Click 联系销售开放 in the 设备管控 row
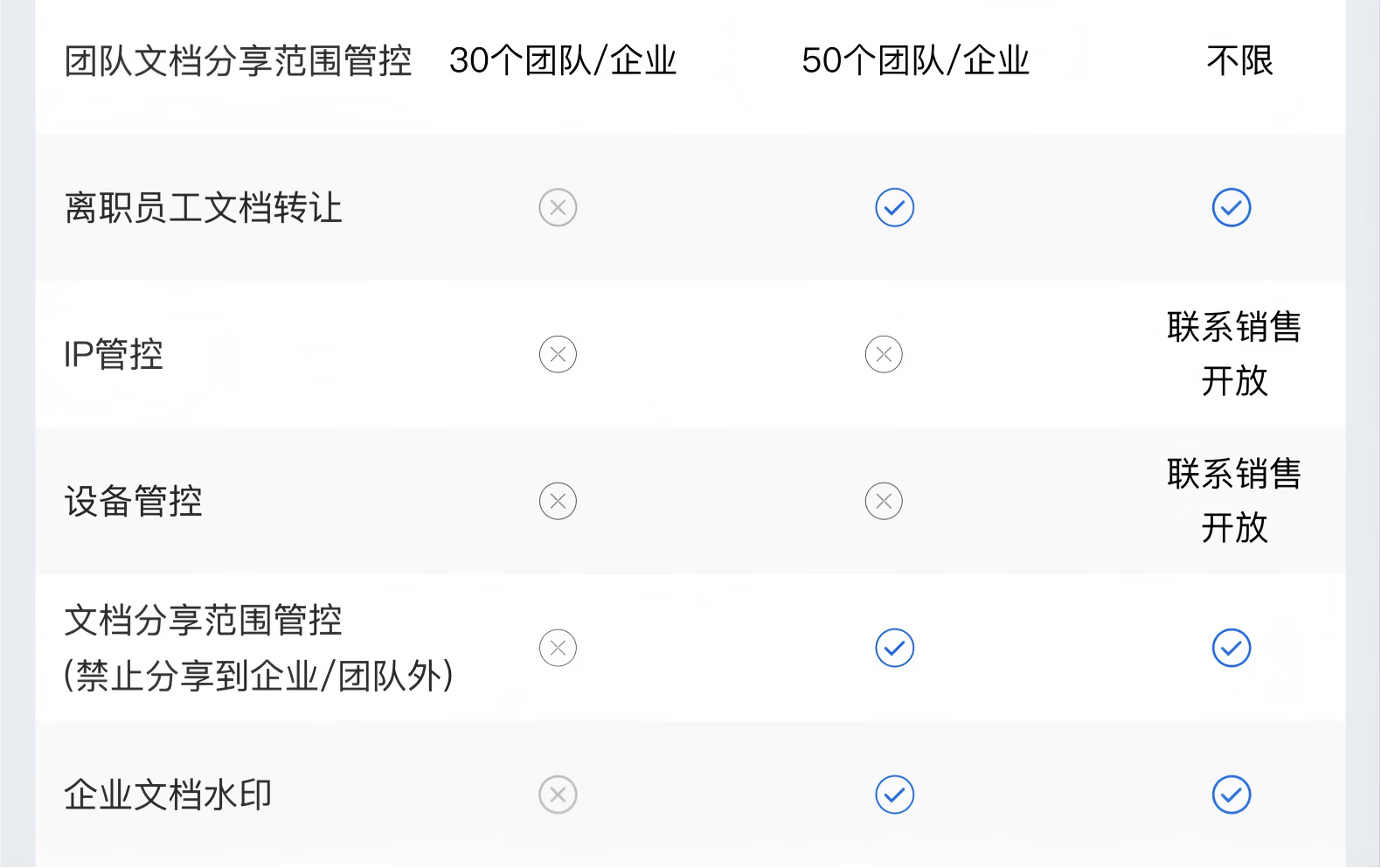1381x868 pixels. [x=1234, y=501]
